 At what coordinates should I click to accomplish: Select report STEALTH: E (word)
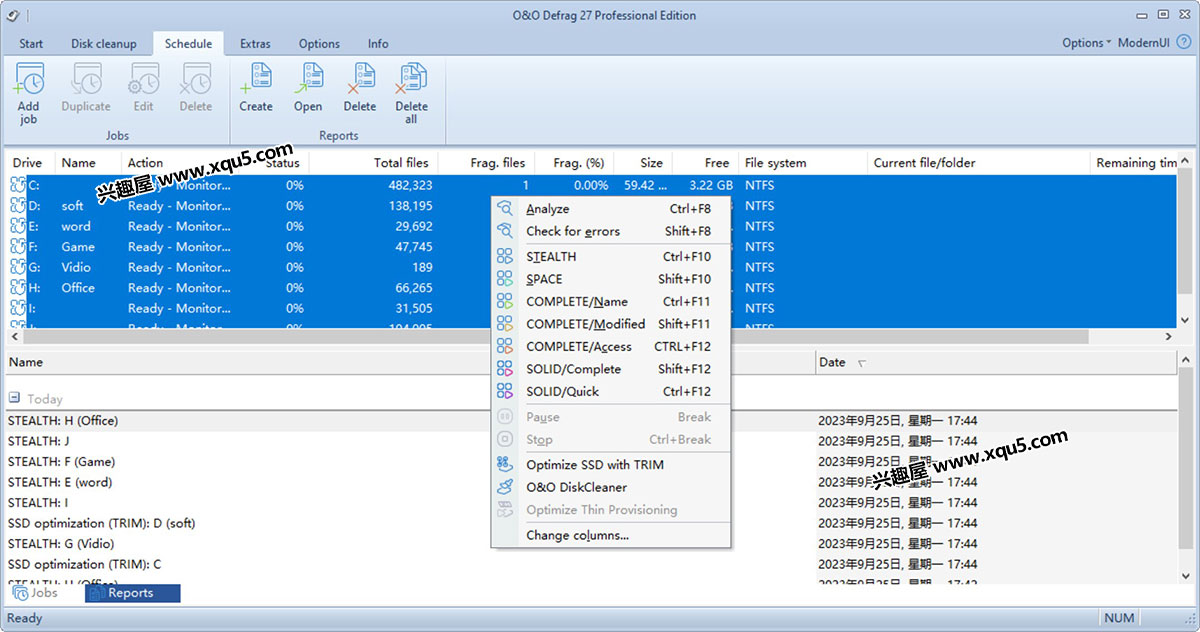pos(60,482)
